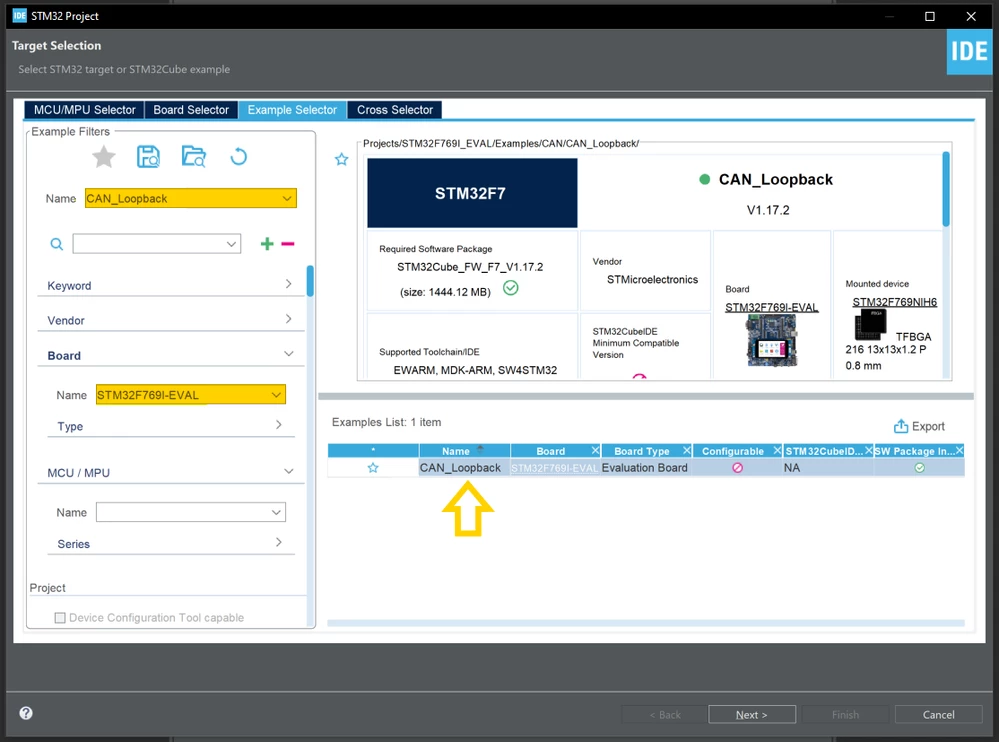Click the Export button

point(919,427)
